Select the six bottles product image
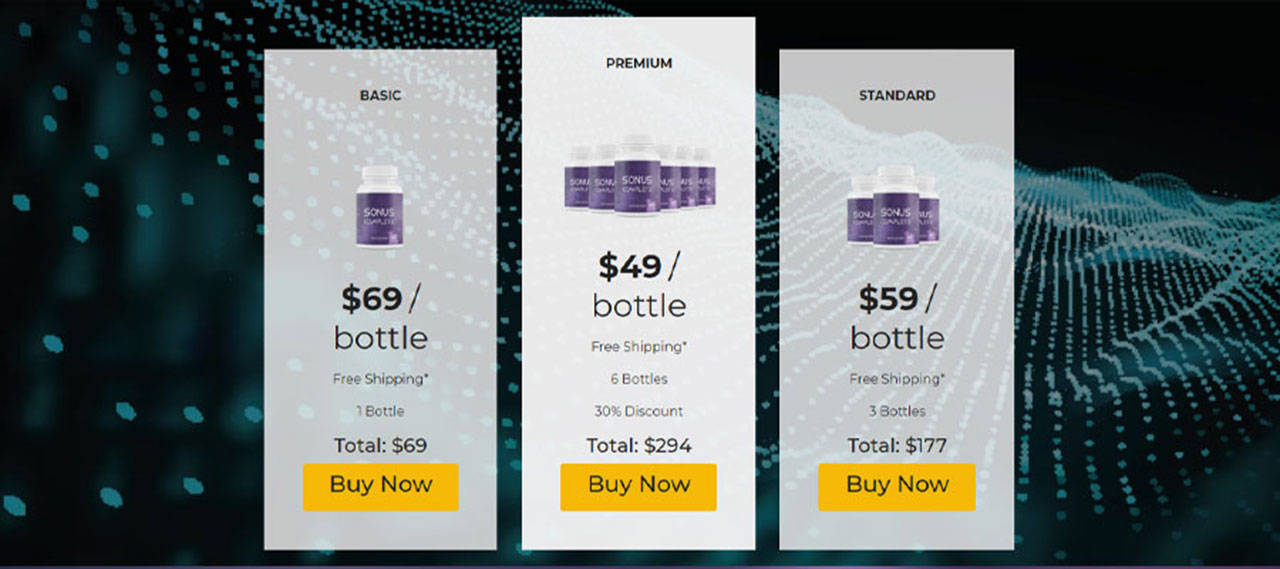Image resolution: width=1280 pixels, height=569 pixels. tap(638, 174)
